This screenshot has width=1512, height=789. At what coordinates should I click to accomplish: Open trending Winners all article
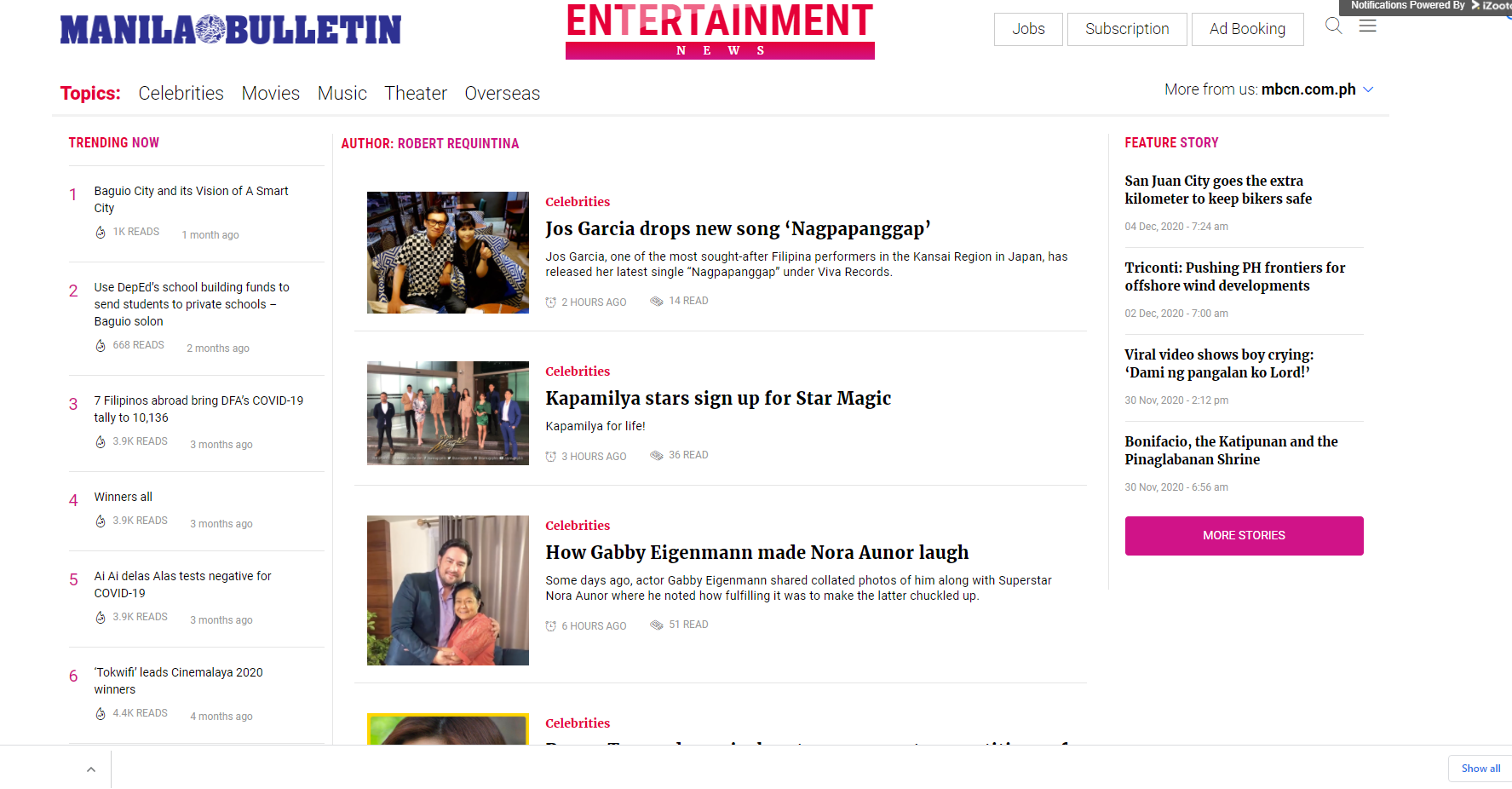[124, 497]
